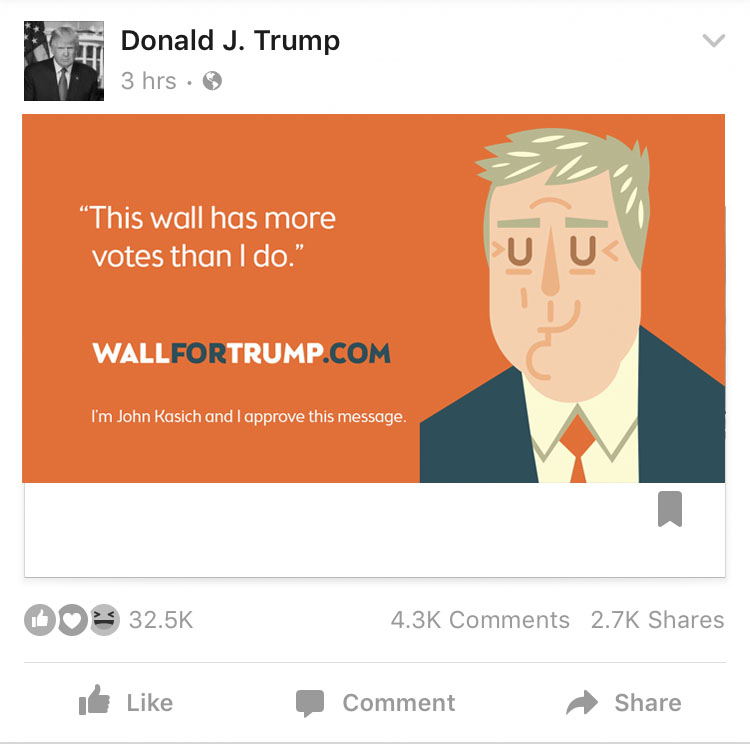Save post with the bookmark icon
This screenshot has width=750, height=744.
click(x=670, y=509)
